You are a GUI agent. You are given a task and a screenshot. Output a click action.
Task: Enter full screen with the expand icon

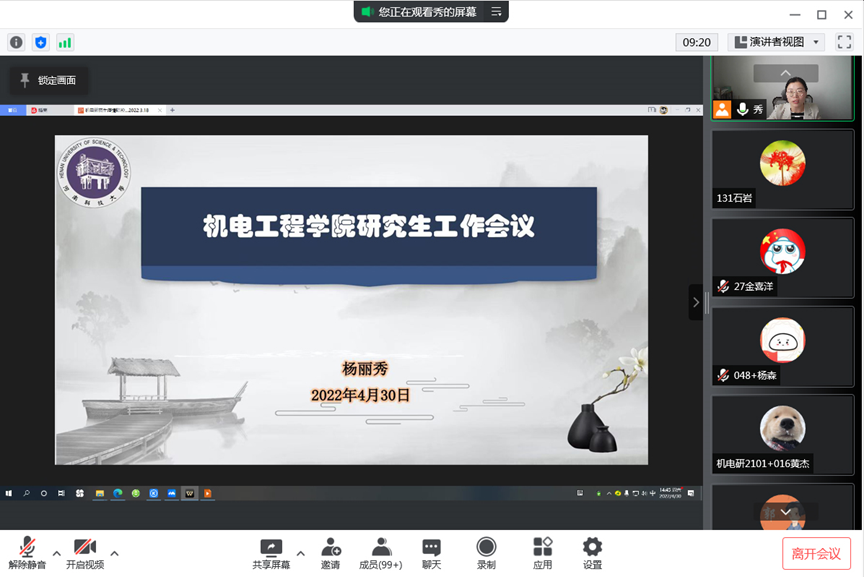point(844,42)
